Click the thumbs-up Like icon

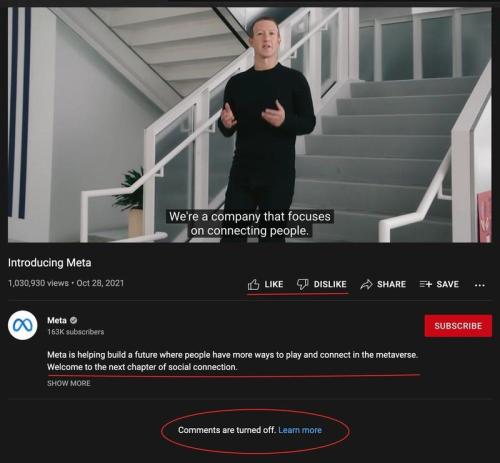[253, 284]
